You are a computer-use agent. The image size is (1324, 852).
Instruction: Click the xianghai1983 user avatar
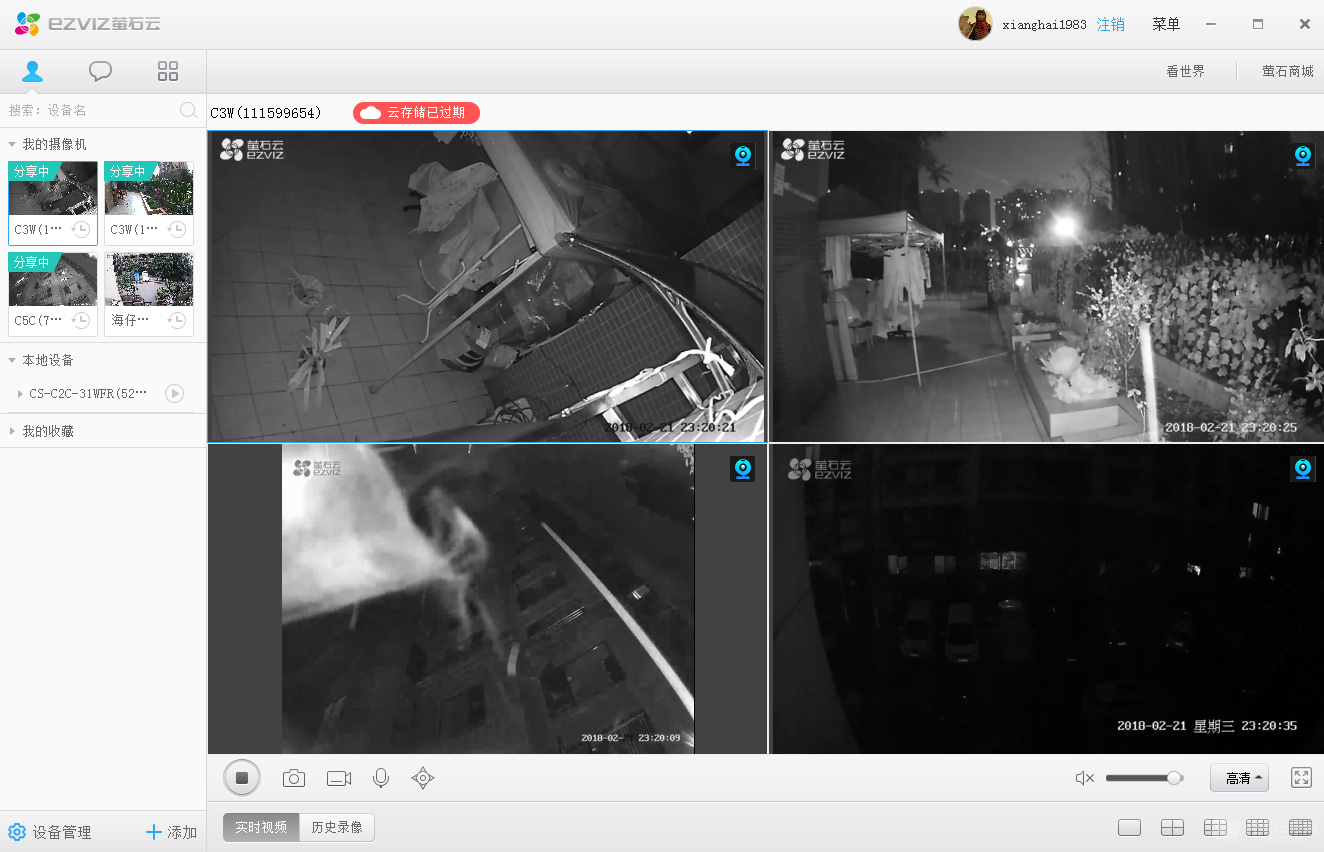[x=975, y=24]
